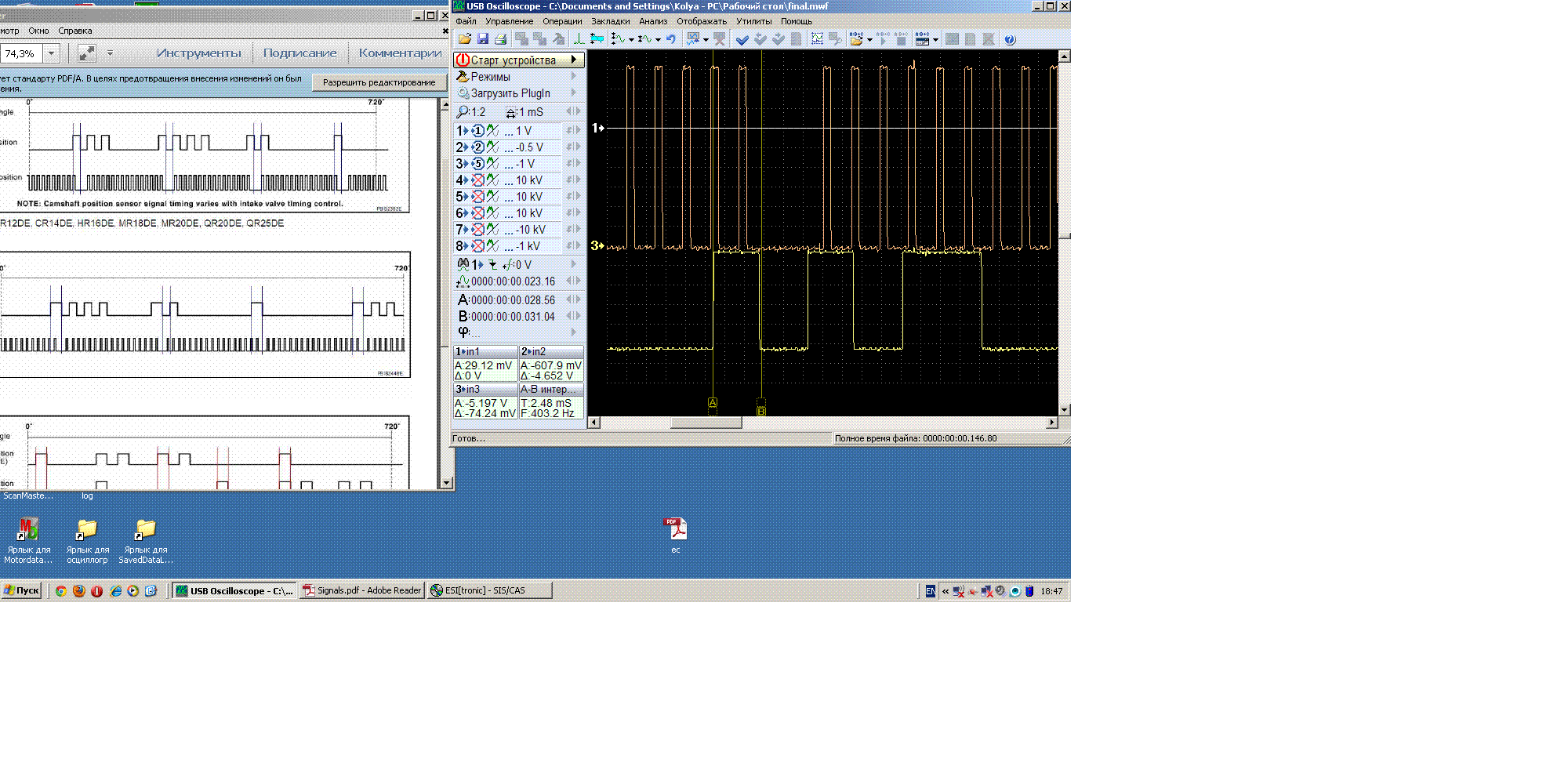Click the blue help question mark icon
Image resolution: width=1568 pixels, height=784 pixels.
(1010, 39)
